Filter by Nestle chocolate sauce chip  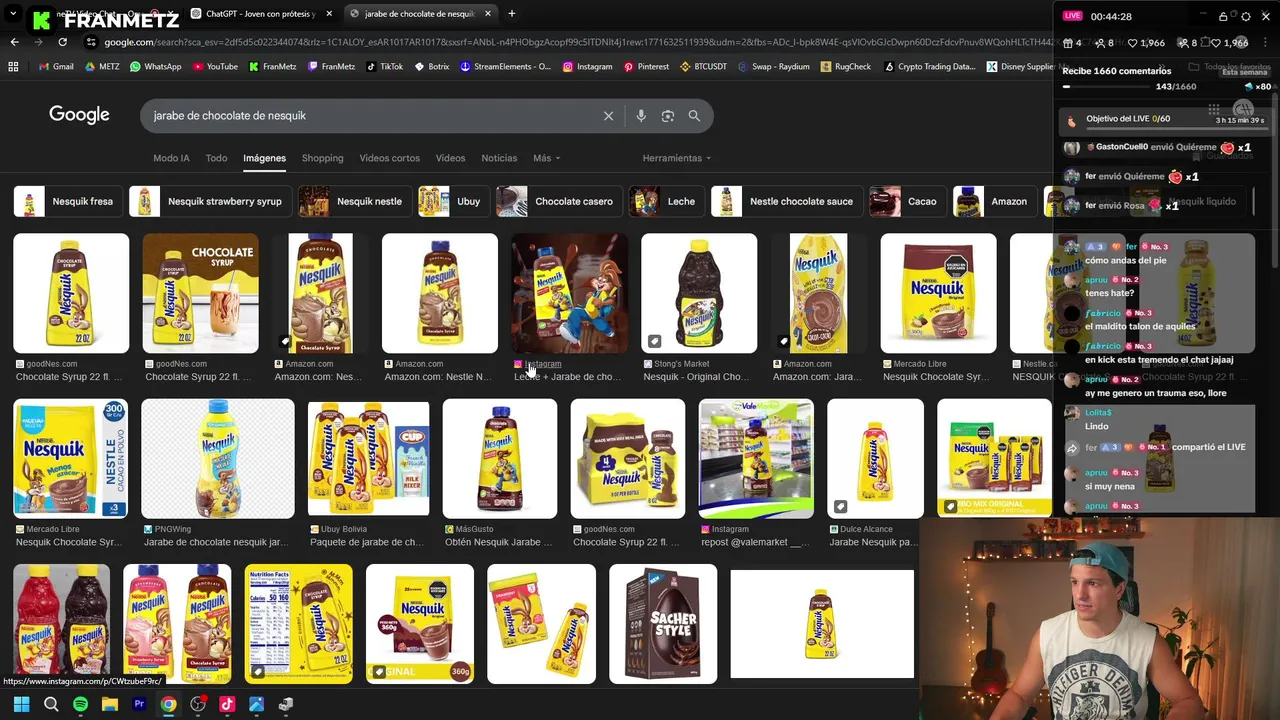click(x=786, y=201)
